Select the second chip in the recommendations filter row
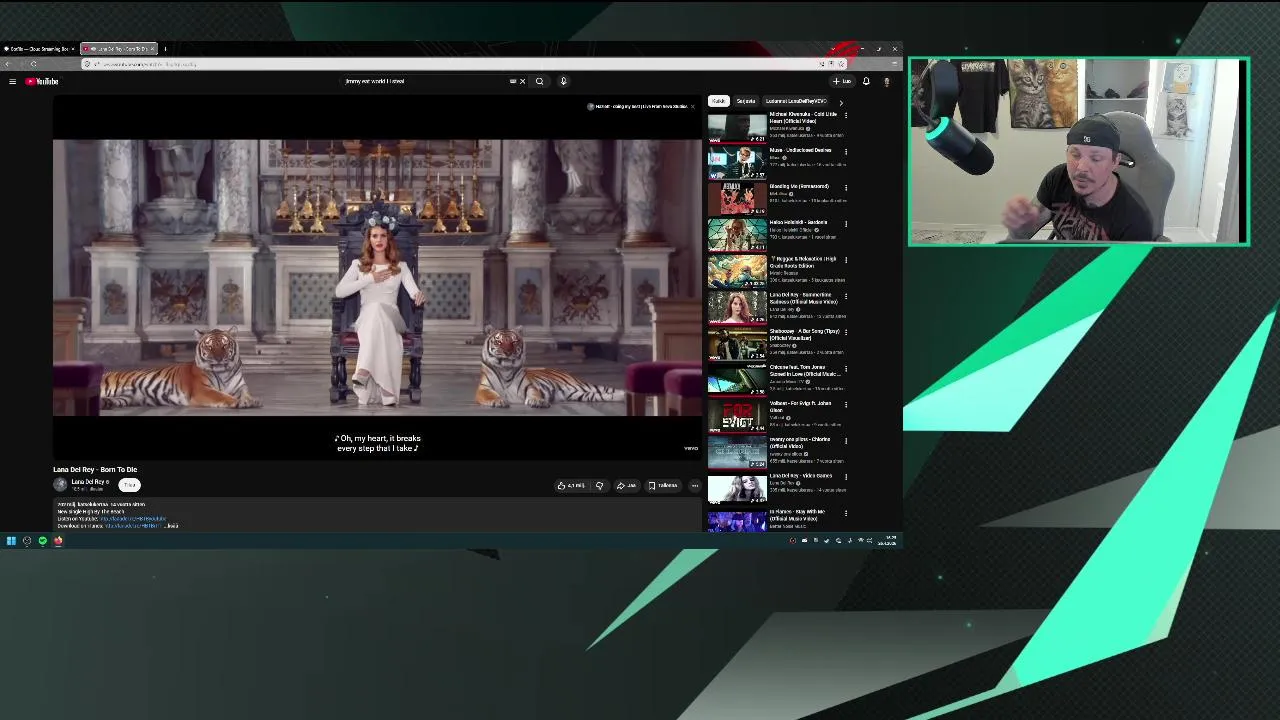 pos(746,101)
